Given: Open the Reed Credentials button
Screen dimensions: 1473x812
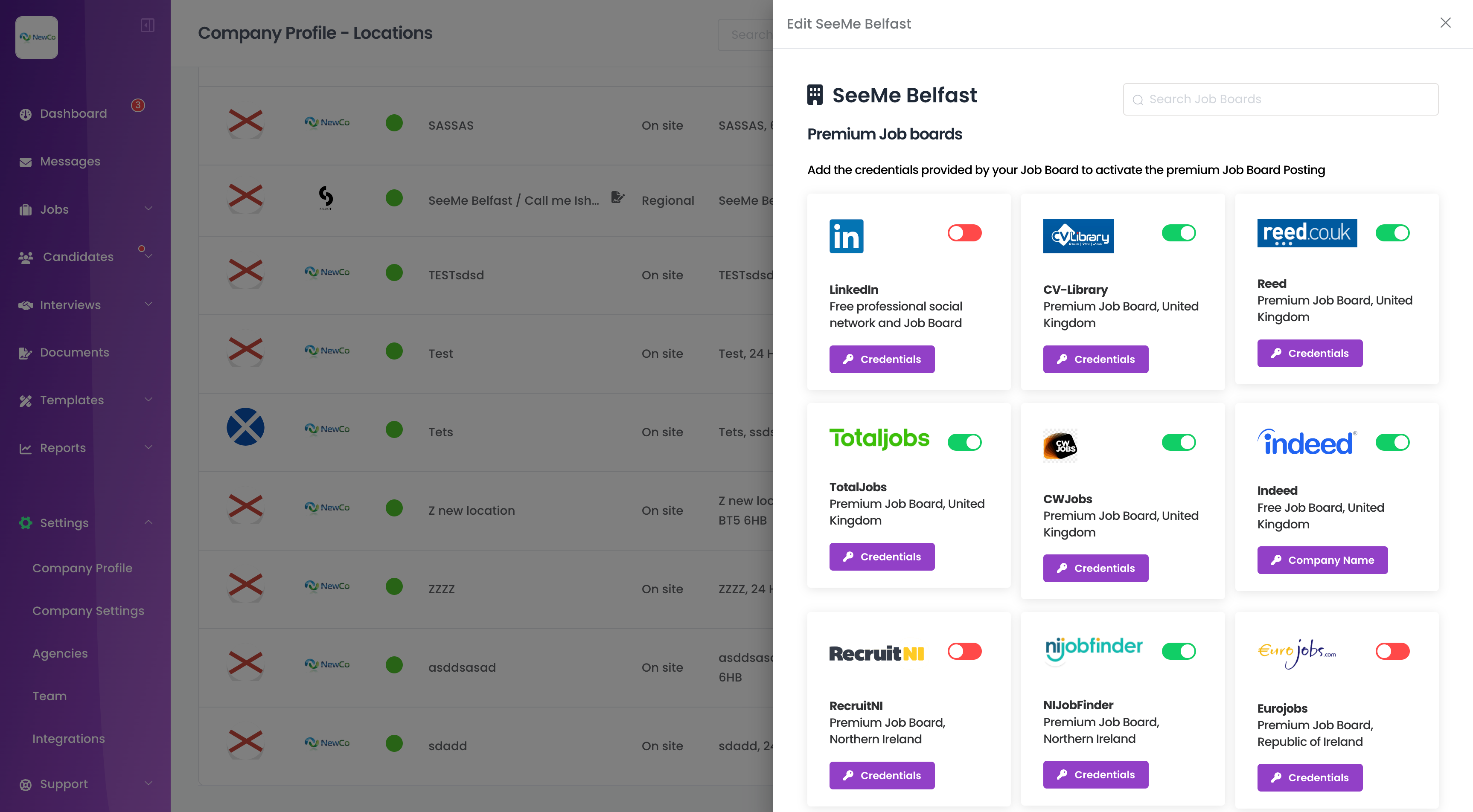Looking at the screenshot, I should [x=1310, y=353].
